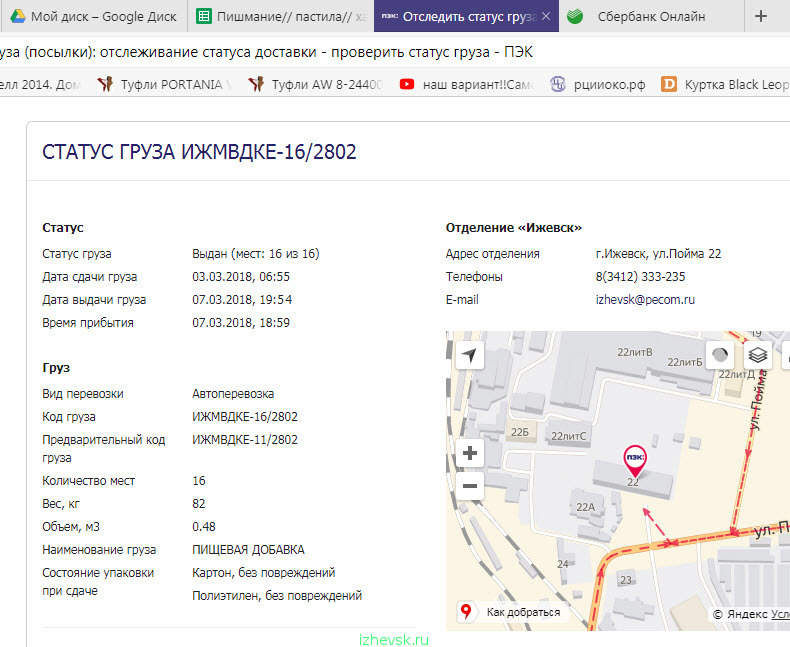Open рцииоко.рф bookmark
Screen dimensions: 790x647
(x=598, y=84)
